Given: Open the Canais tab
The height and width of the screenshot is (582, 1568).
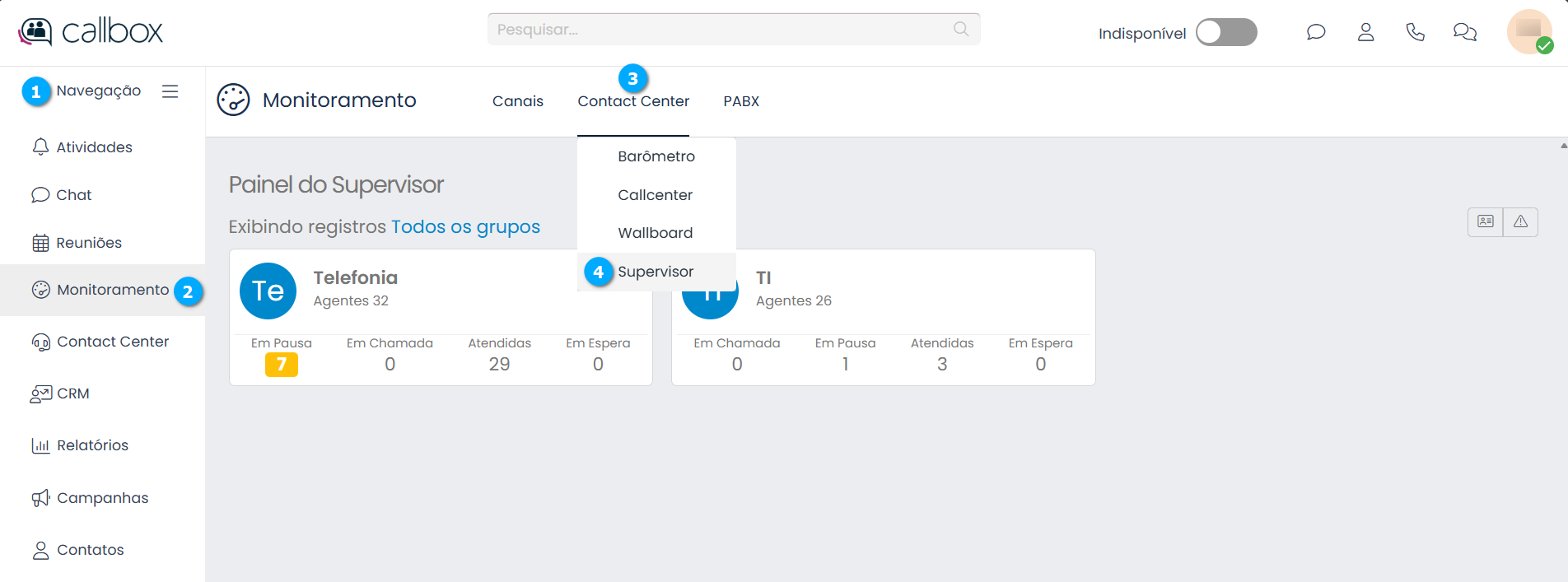Looking at the screenshot, I should 517,101.
